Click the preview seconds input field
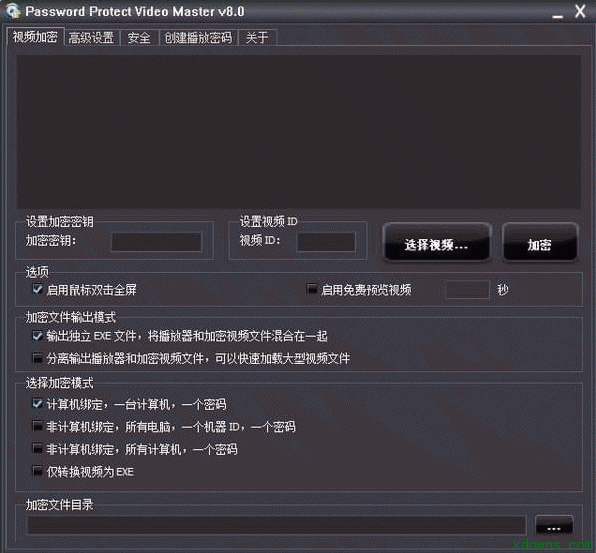The height and width of the screenshot is (553, 596). tap(468, 290)
